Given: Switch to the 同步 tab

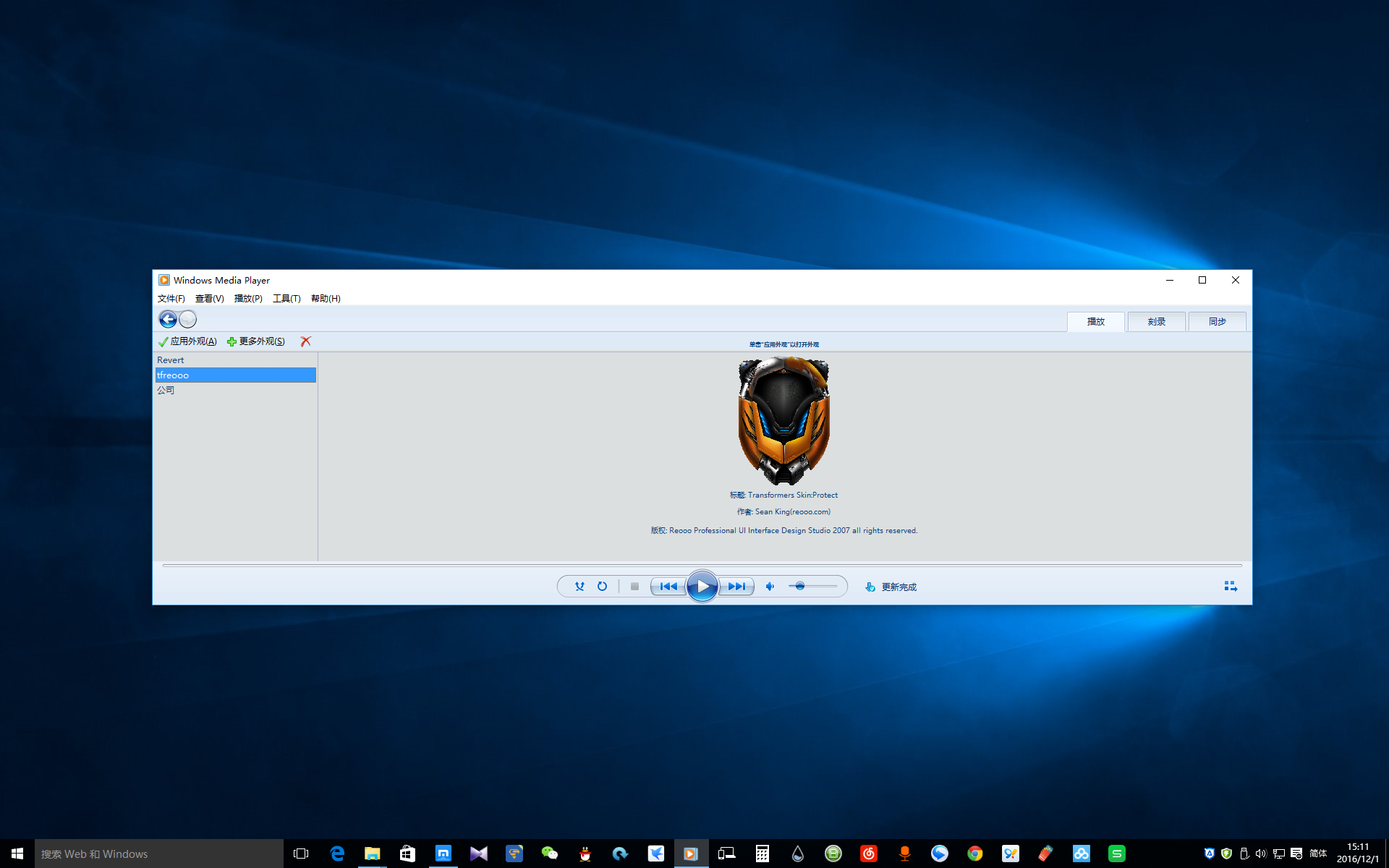Looking at the screenshot, I should tap(1218, 322).
